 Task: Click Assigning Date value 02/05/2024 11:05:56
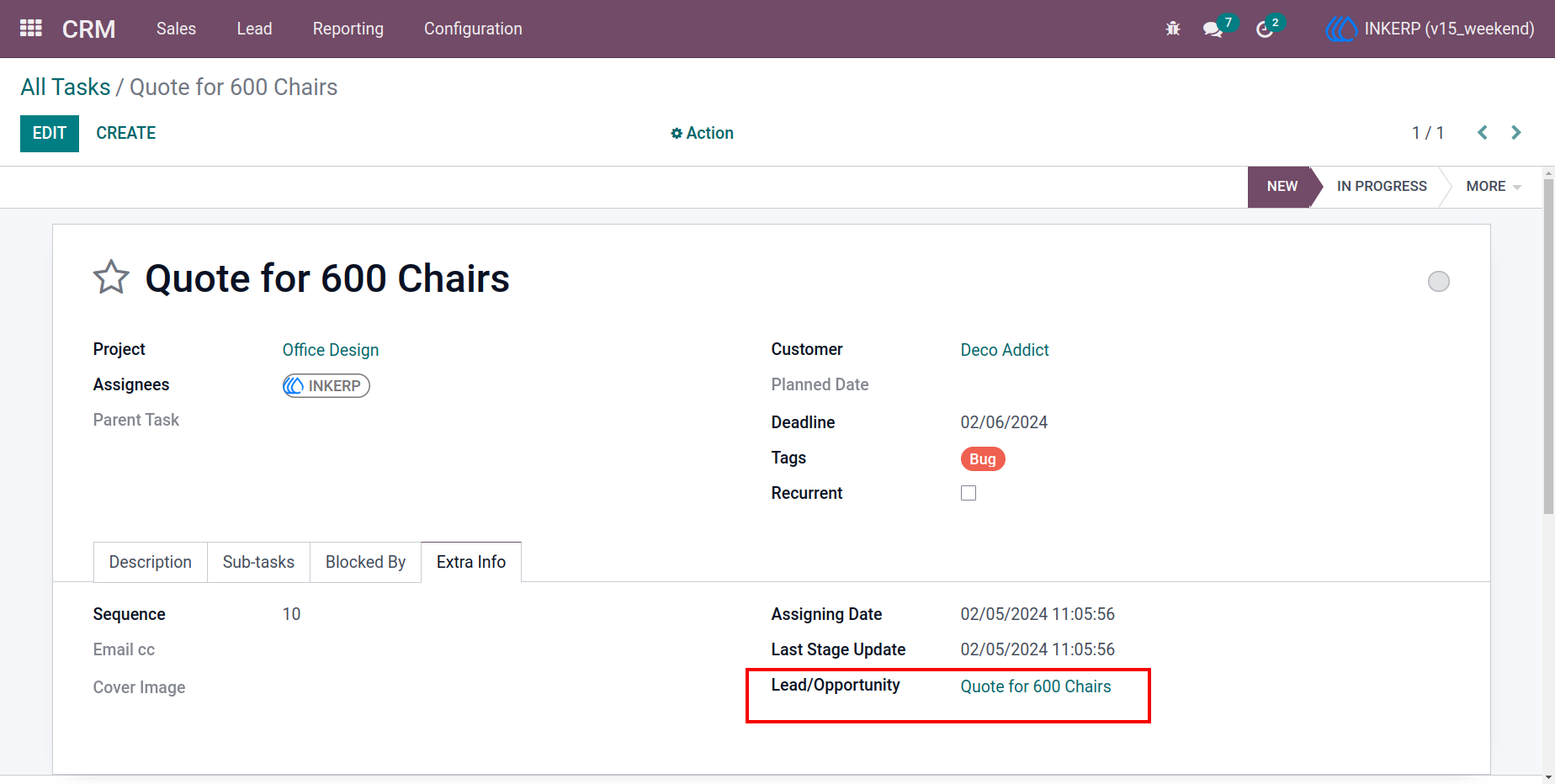(1038, 614)
